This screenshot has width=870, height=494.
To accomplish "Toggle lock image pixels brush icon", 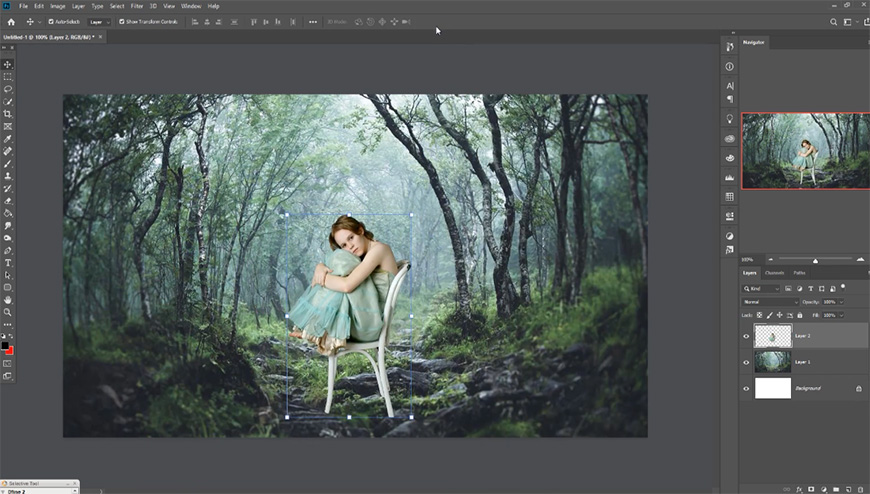I will pyautogui.click(x=770, y=315).
